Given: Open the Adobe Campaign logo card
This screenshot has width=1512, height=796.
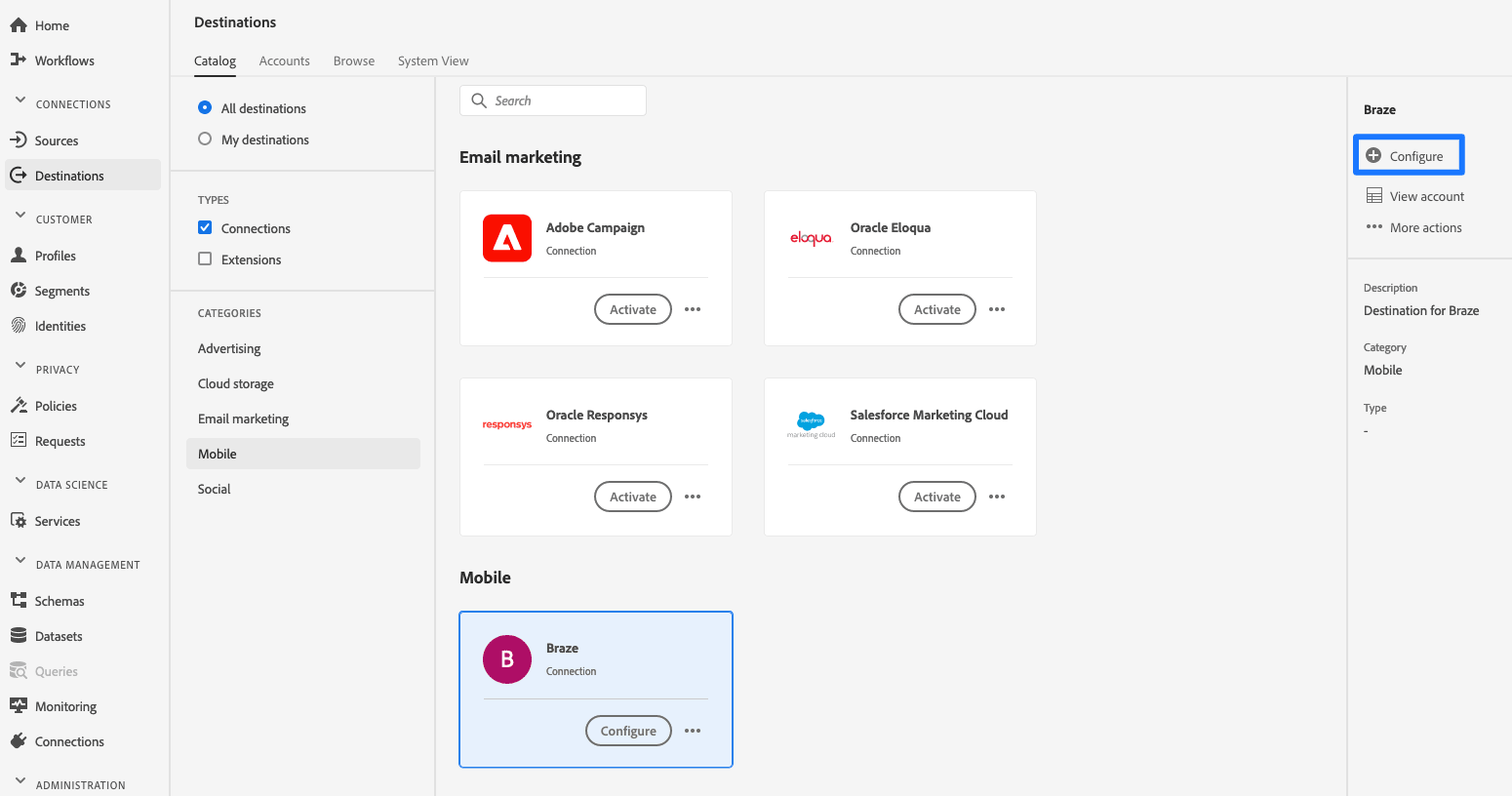Looking at the screenshot, I should pyautogui.click(x=507, y=238).
